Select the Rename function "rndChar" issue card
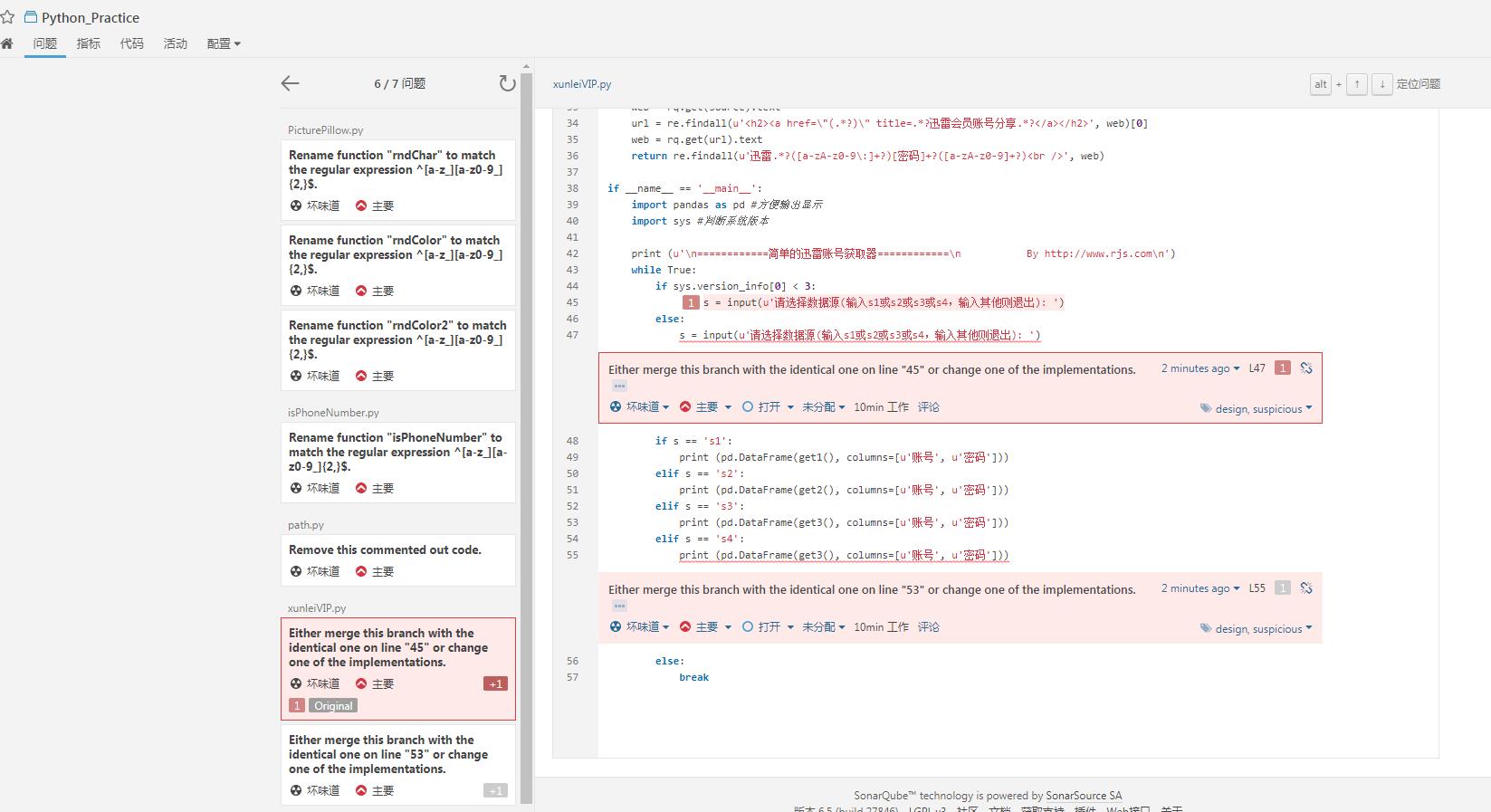This screenshot has height=812, width=1491. coord(398,180)
